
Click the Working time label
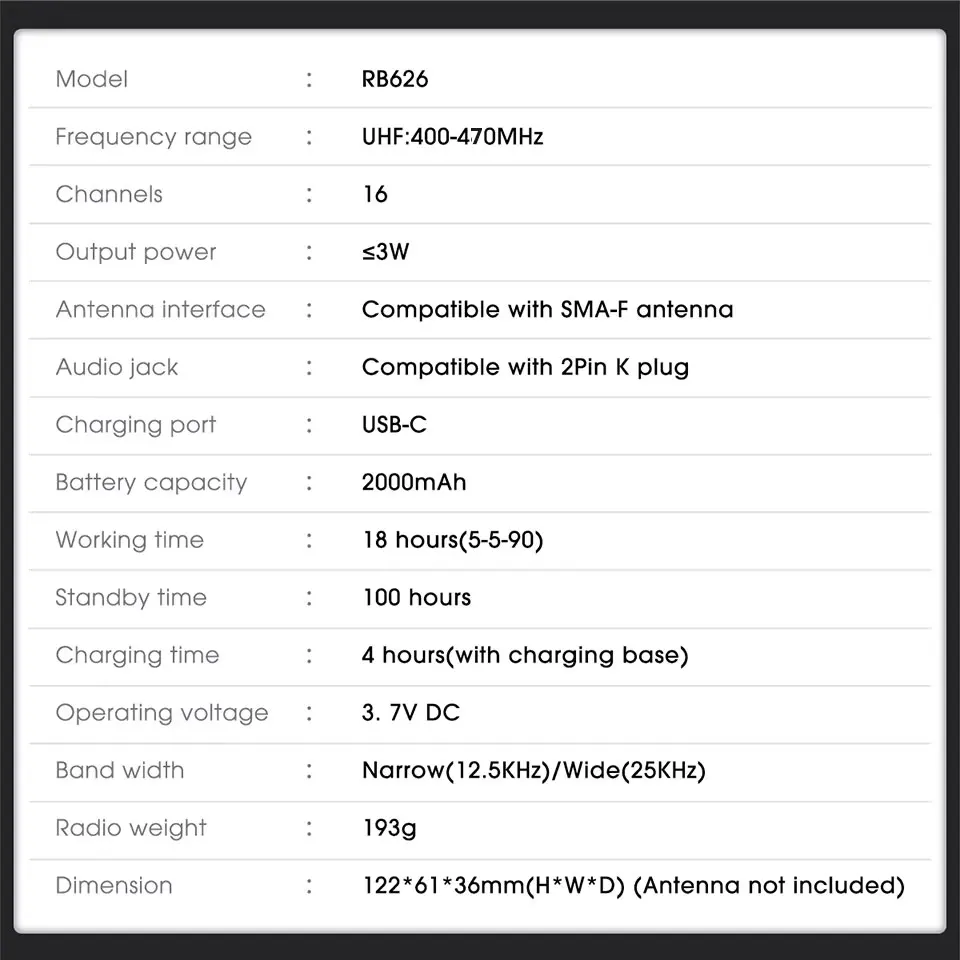coord(129,540)
